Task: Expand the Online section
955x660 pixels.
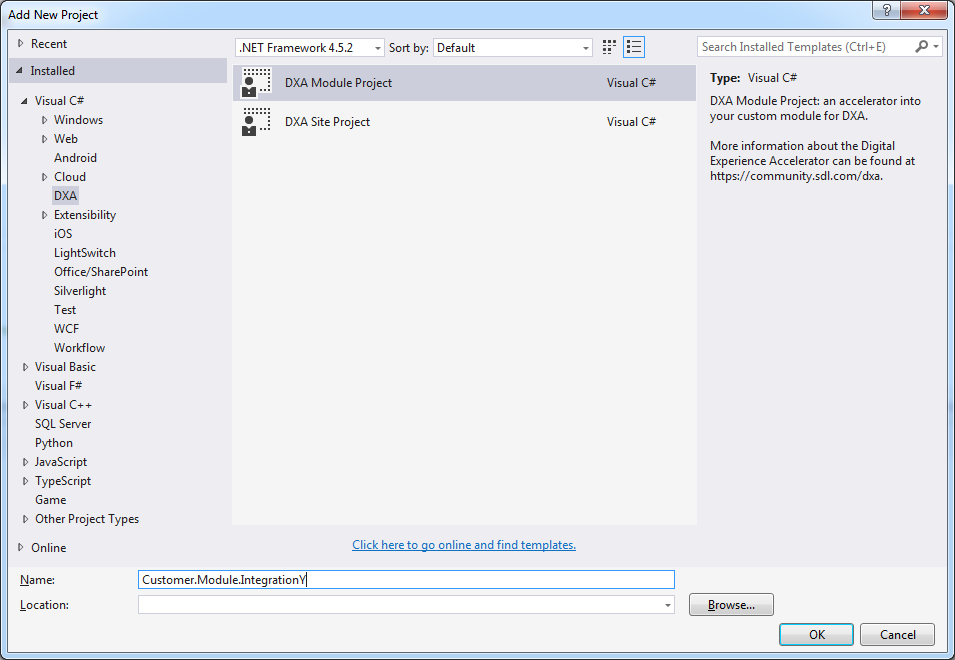Action: tap(21, 547)
